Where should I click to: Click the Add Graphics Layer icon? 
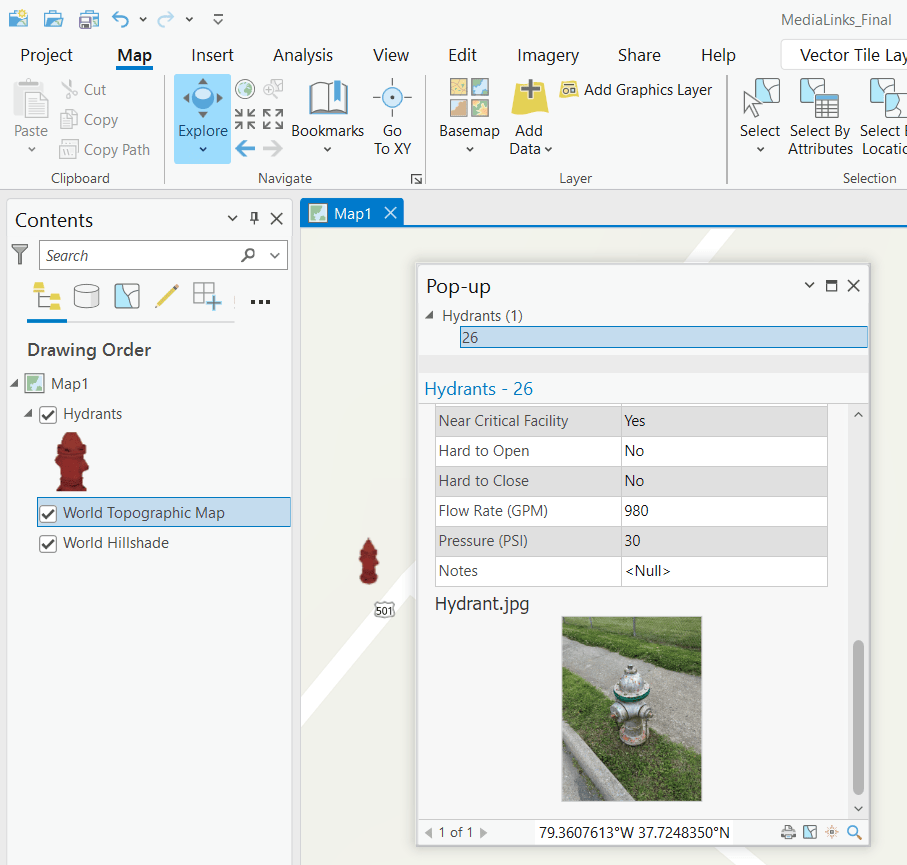(568, 89)
